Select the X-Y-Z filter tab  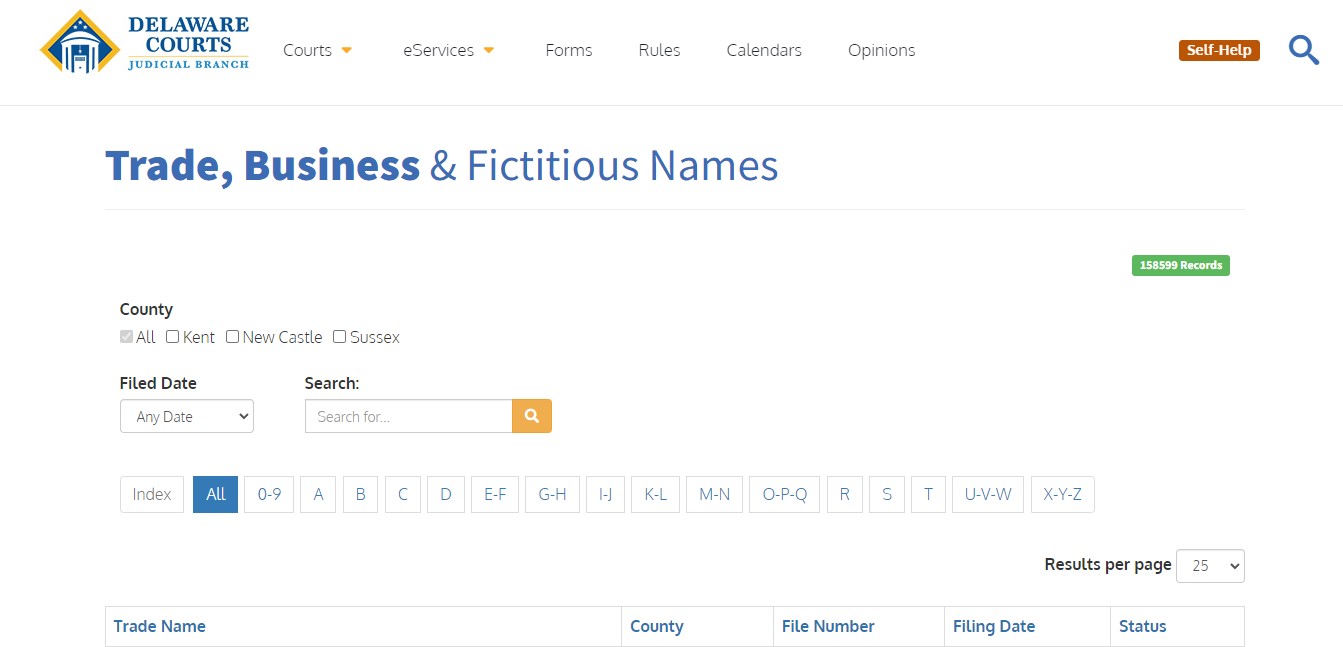point(1062,493)
